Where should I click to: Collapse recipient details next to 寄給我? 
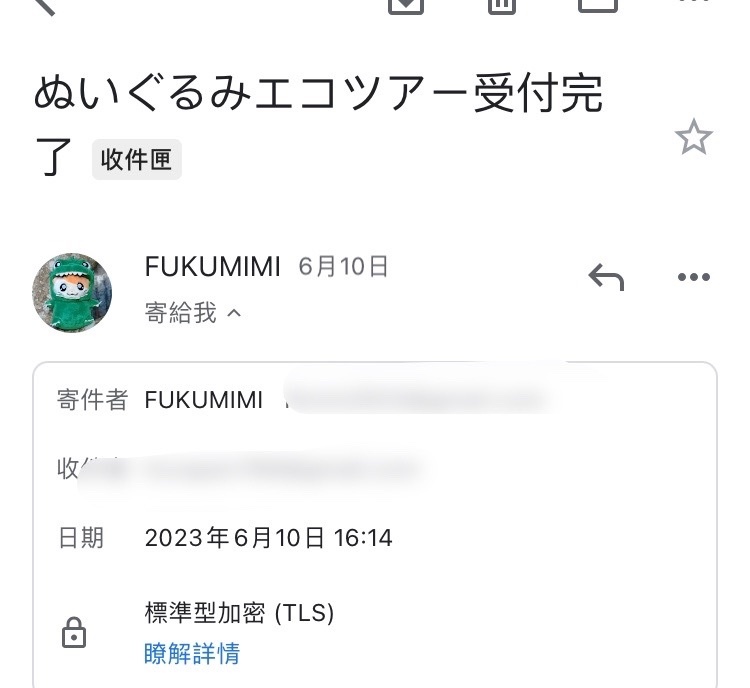(234, 313)
